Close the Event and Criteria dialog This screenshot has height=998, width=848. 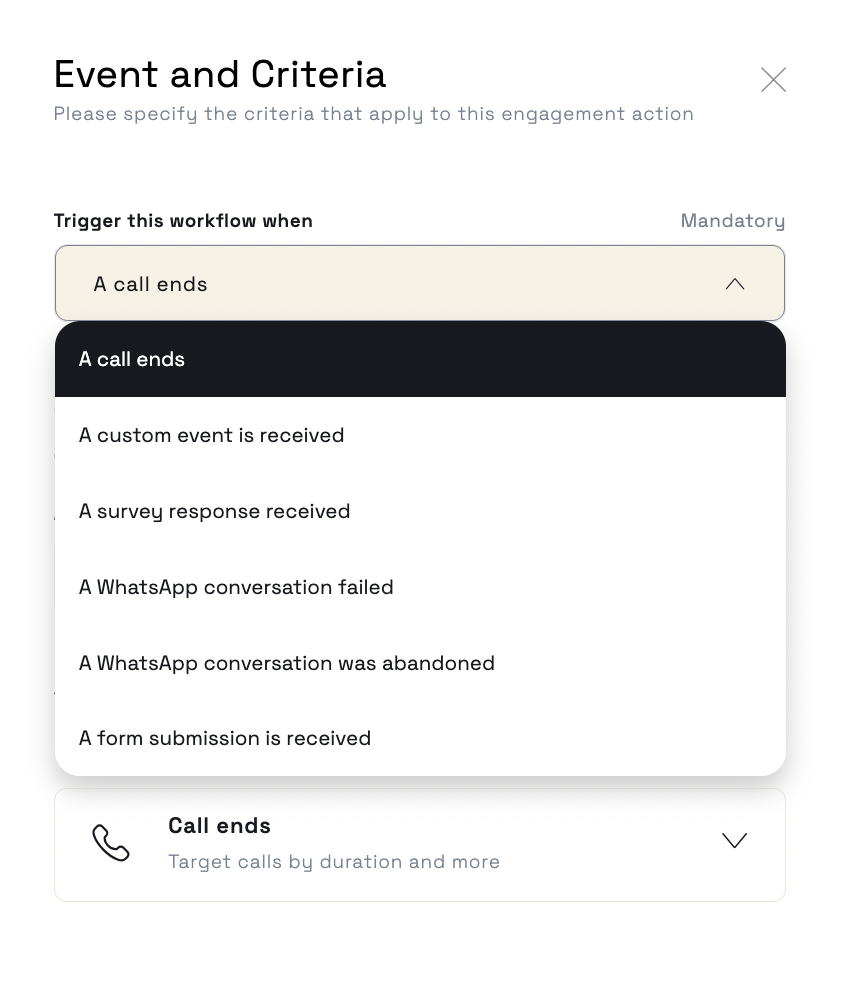point(773,80)
